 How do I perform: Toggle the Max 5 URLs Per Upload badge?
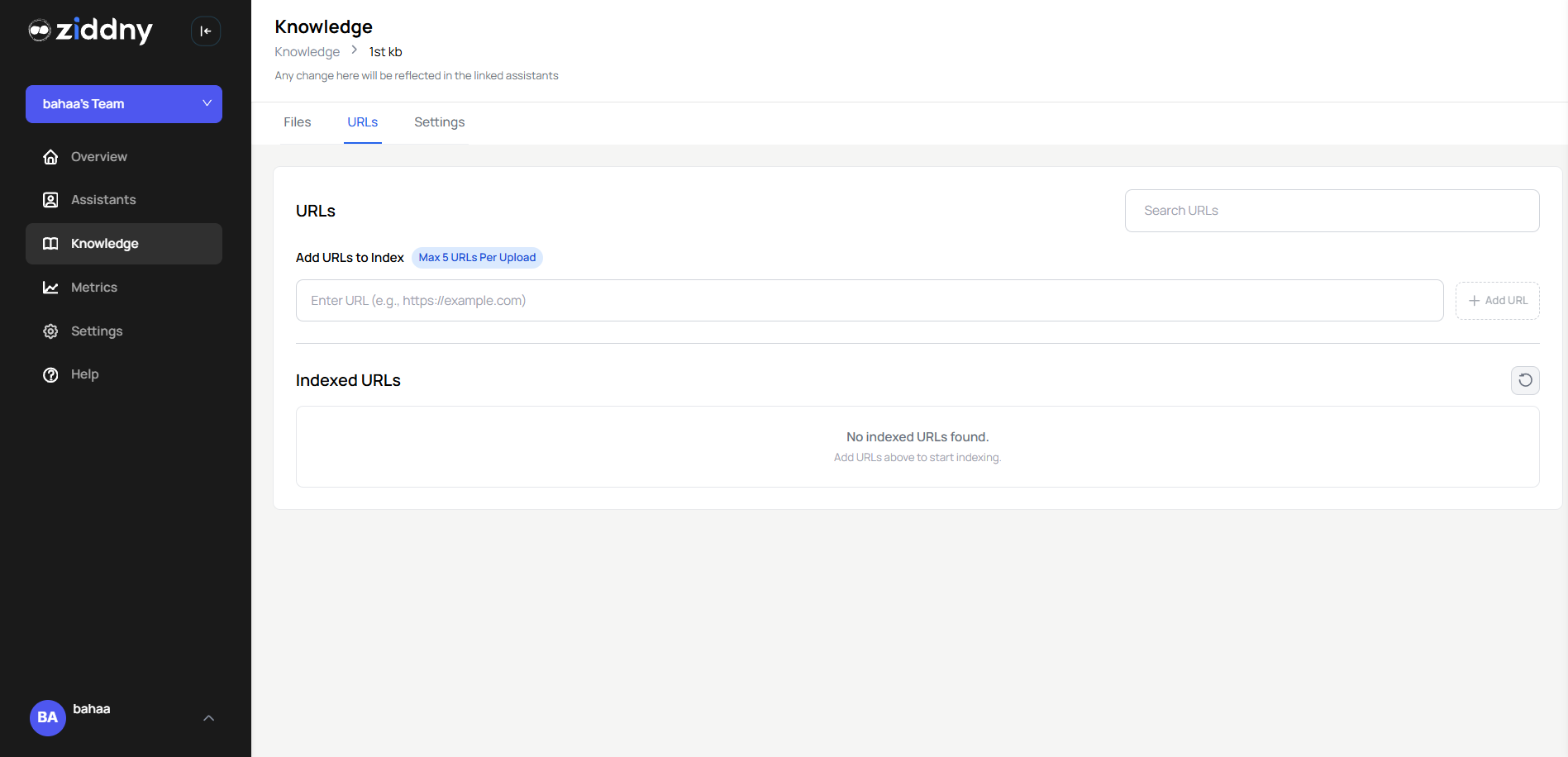477,257
